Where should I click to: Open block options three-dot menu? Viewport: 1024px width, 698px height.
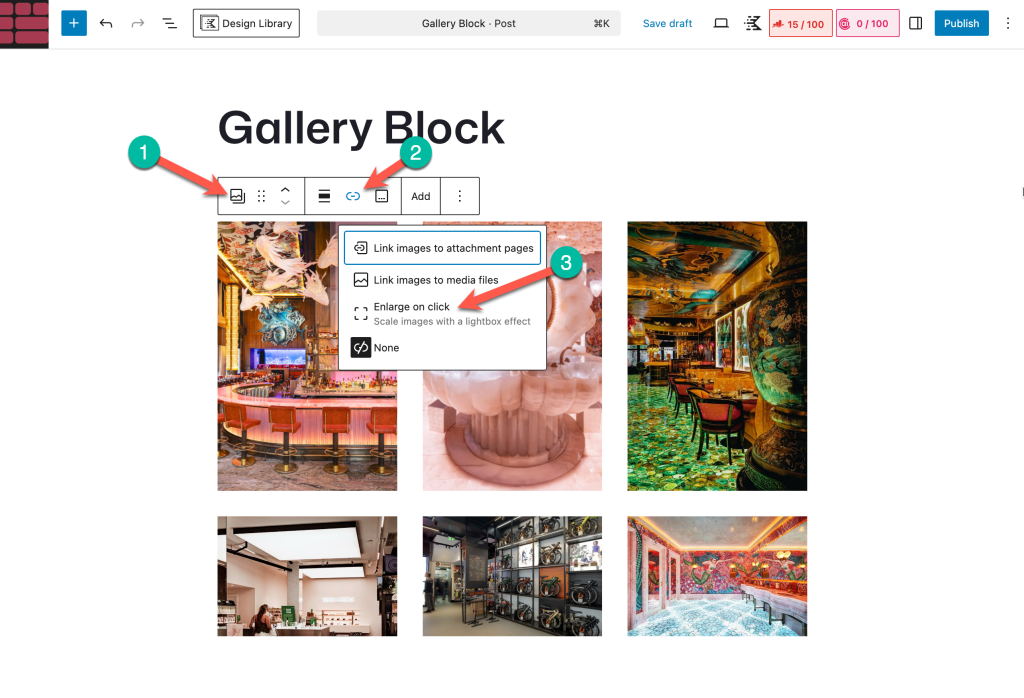[460, 196]
